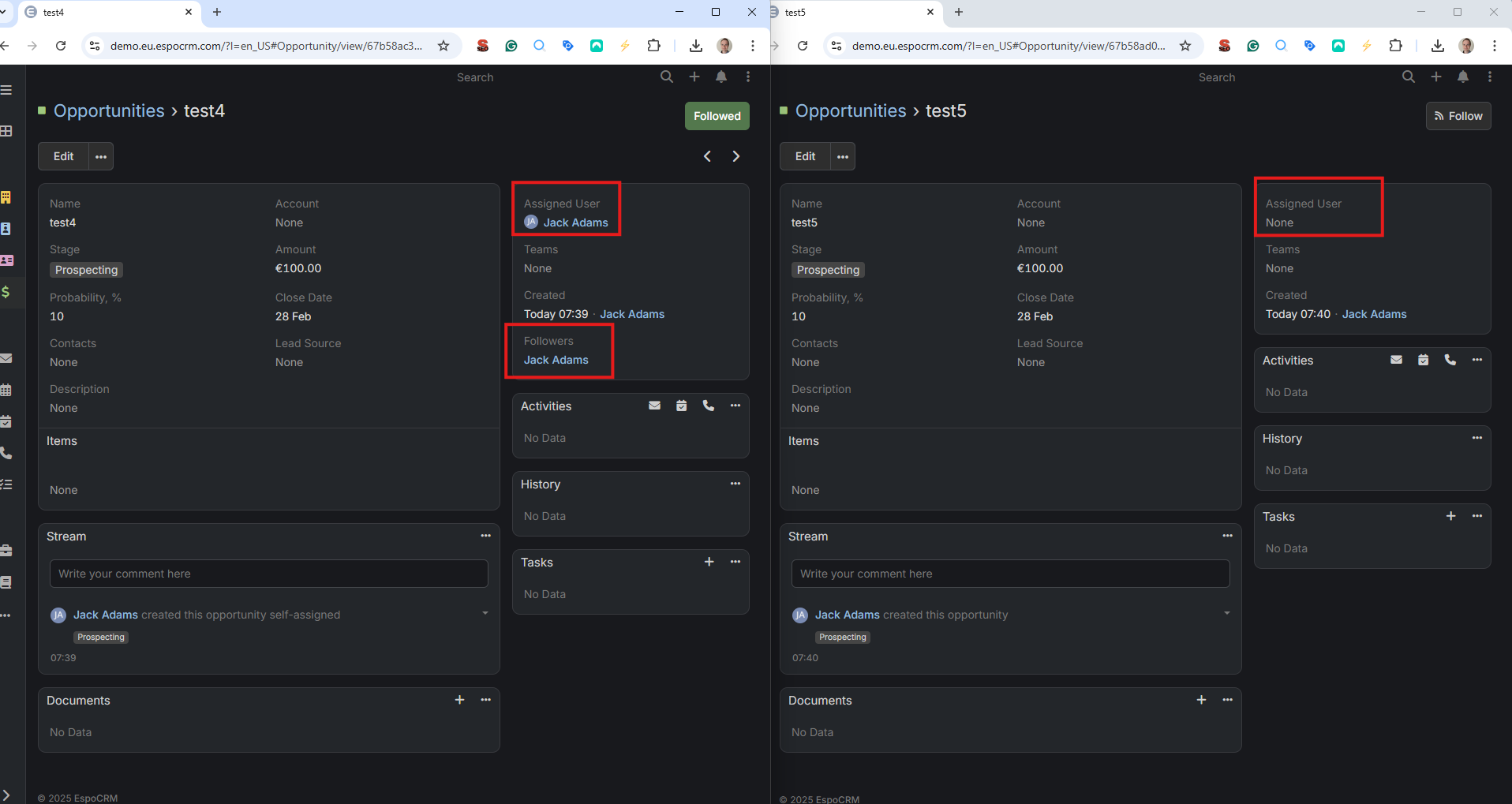Click the Stream comment field in test4
The image size is (1512, 804).
click(268, 574)
